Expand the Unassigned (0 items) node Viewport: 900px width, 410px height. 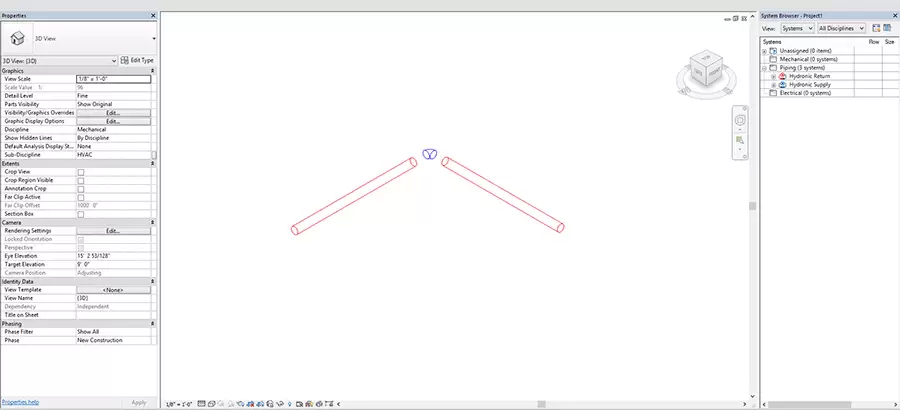click(x=765, y=51)
